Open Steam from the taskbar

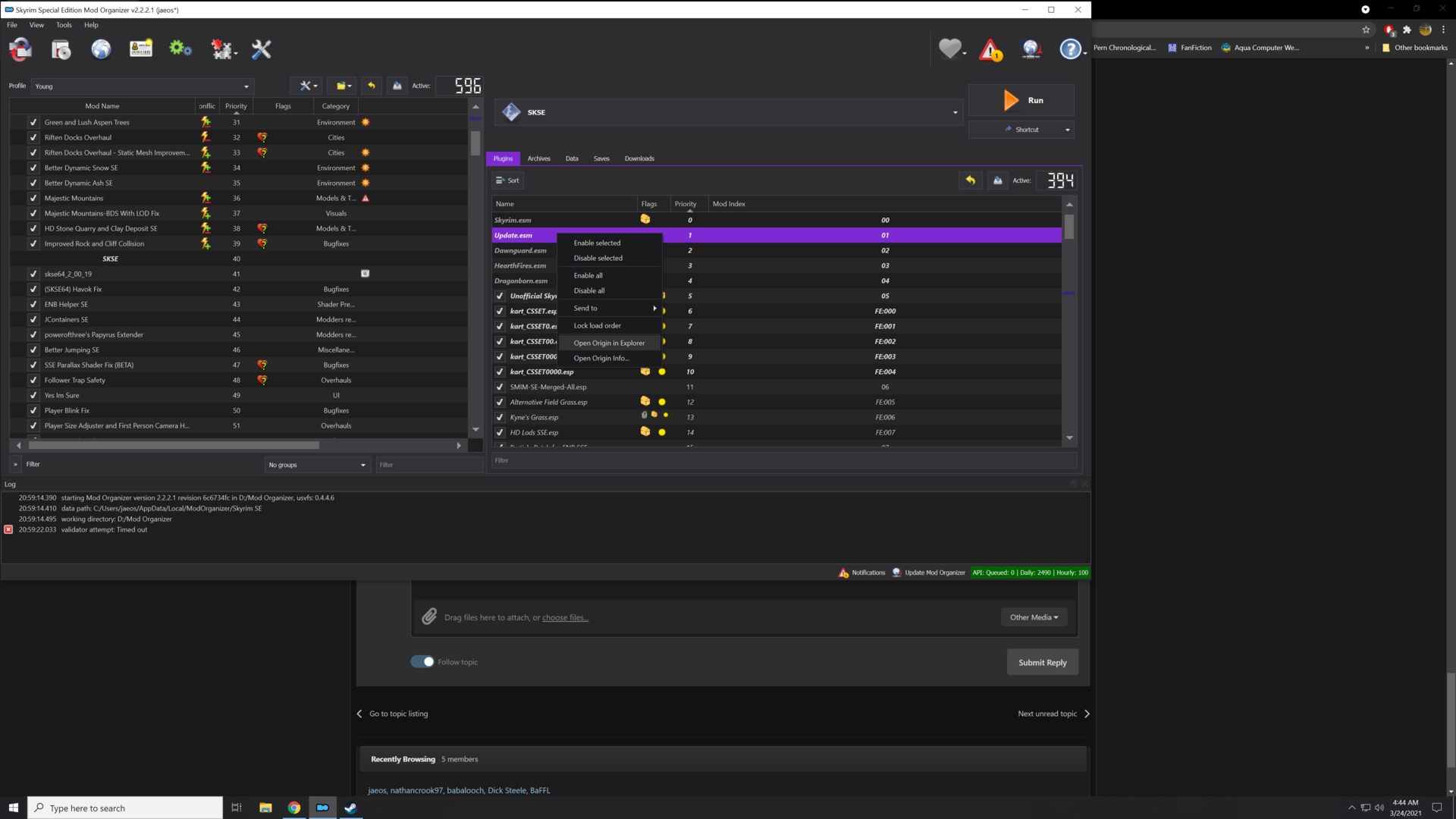350,808
